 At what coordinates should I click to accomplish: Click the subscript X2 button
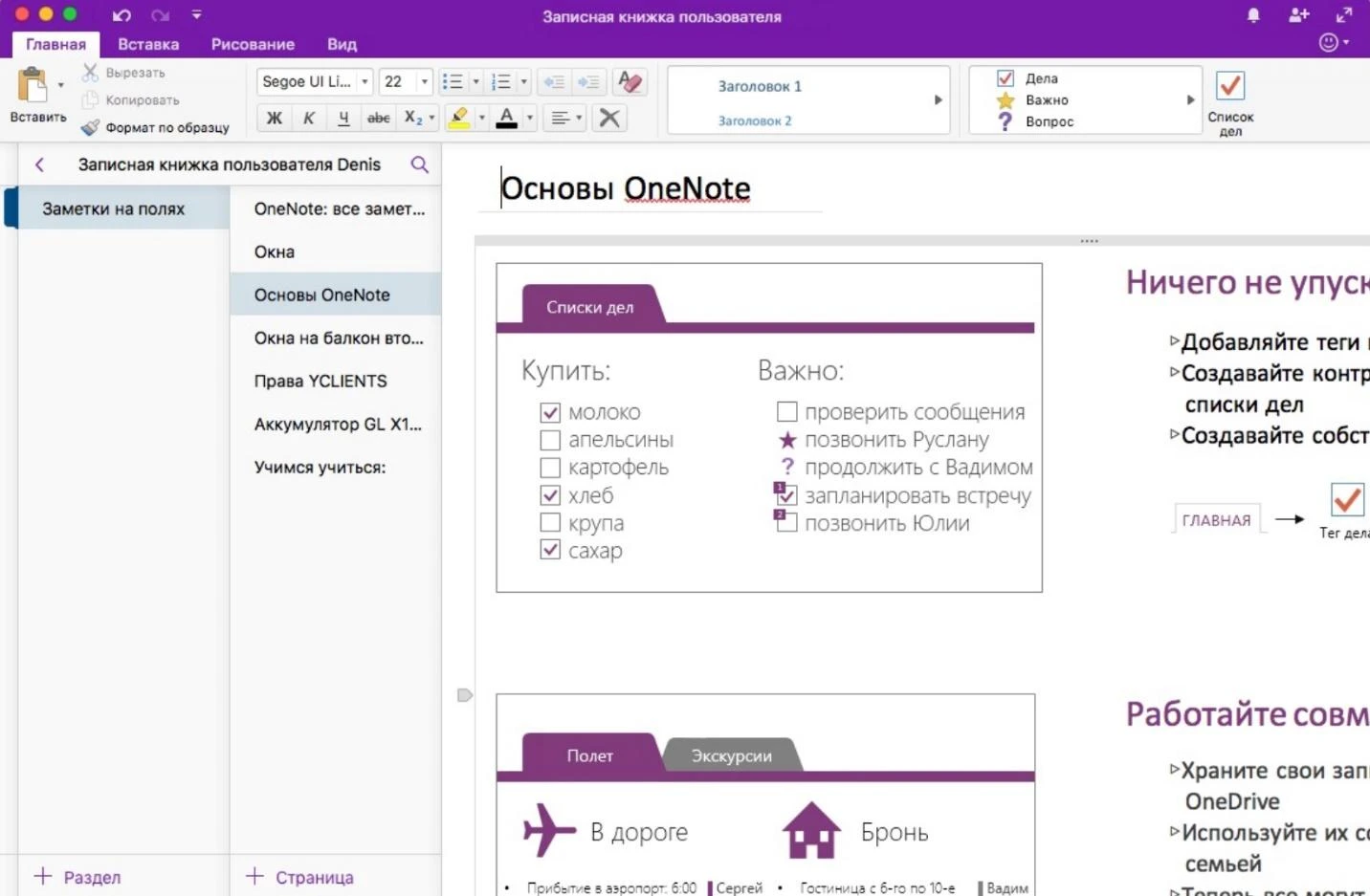pyautogui.click(x=412, y=118)
